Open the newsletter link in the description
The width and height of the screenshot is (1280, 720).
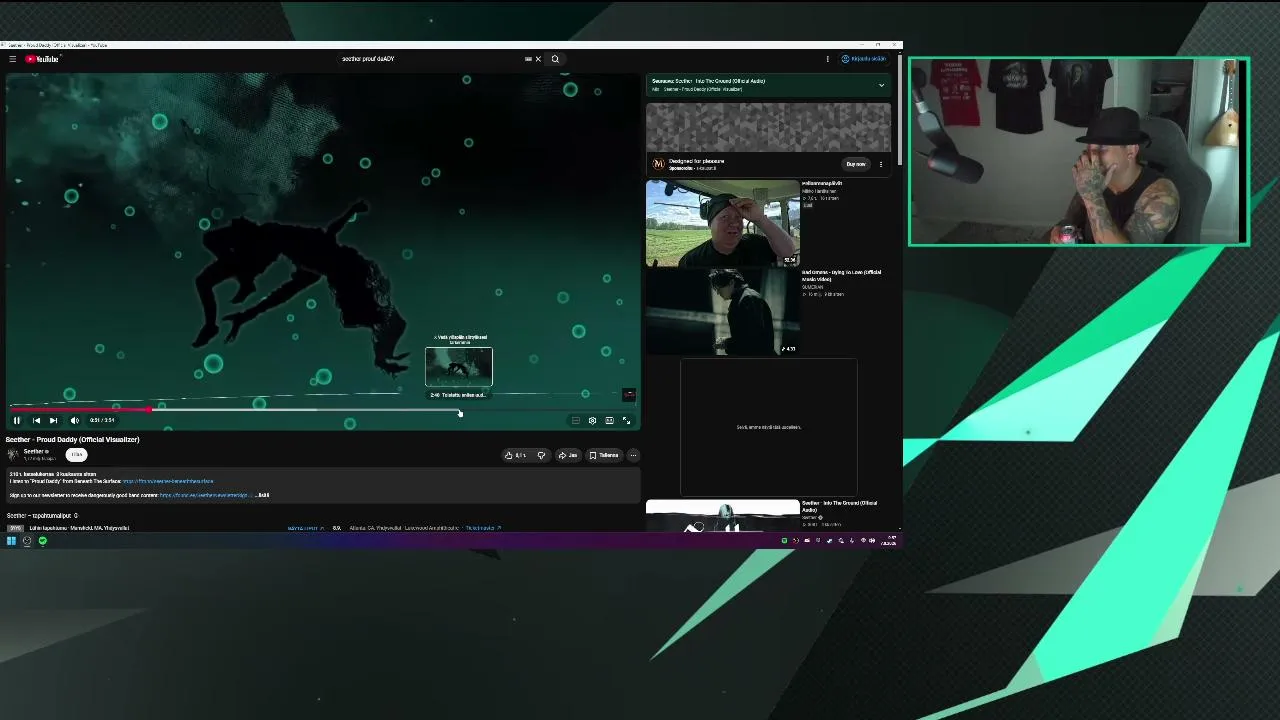(x=205, y=495)
